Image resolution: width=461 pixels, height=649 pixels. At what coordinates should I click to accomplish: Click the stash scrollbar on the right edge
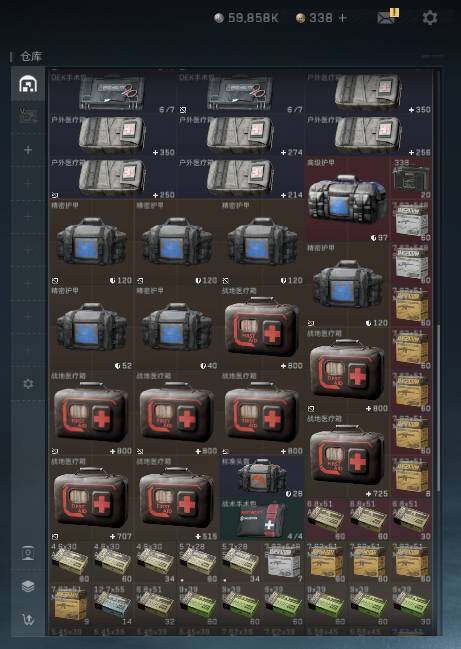[438, 408]
